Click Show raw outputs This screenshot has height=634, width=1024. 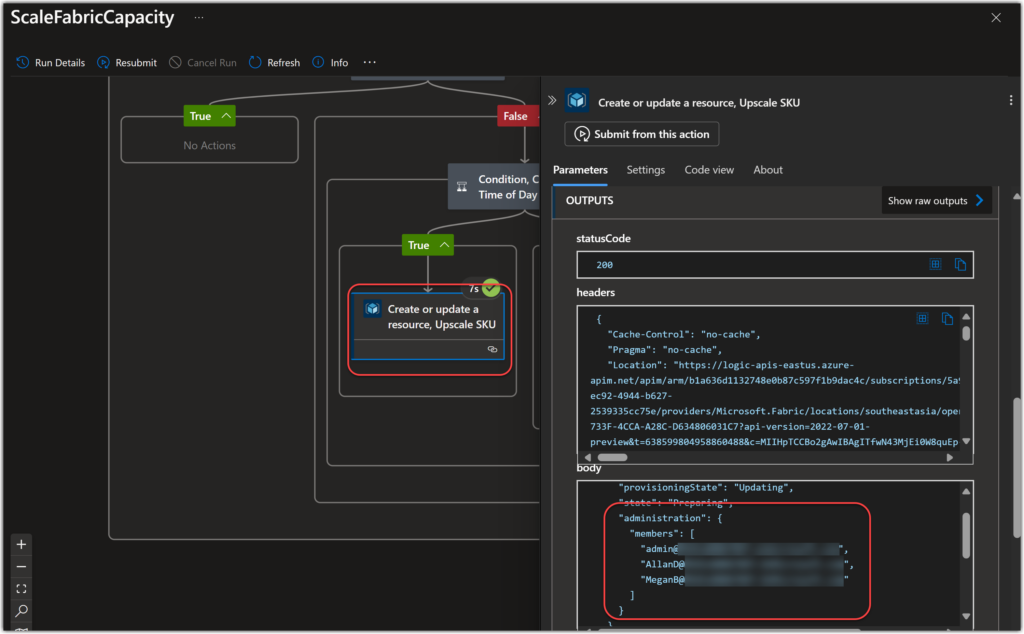(x=936, y=200)
